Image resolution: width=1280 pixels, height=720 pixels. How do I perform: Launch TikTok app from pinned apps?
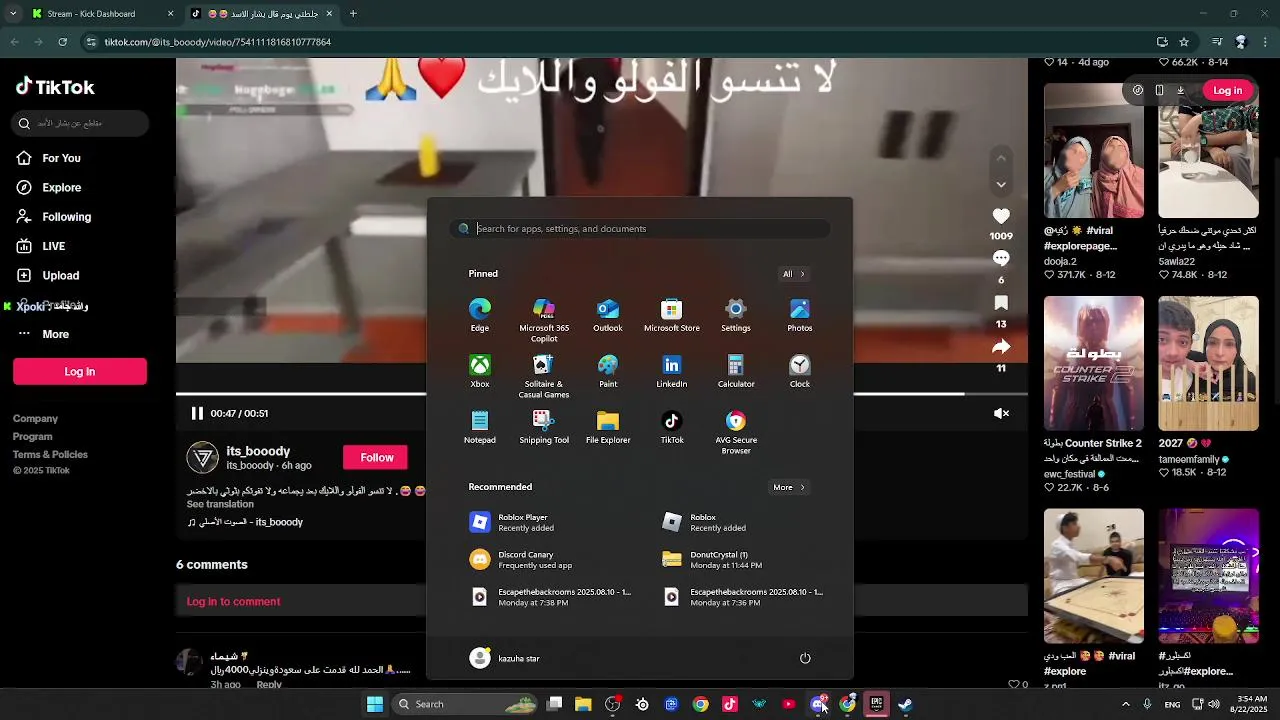point(672,427)
